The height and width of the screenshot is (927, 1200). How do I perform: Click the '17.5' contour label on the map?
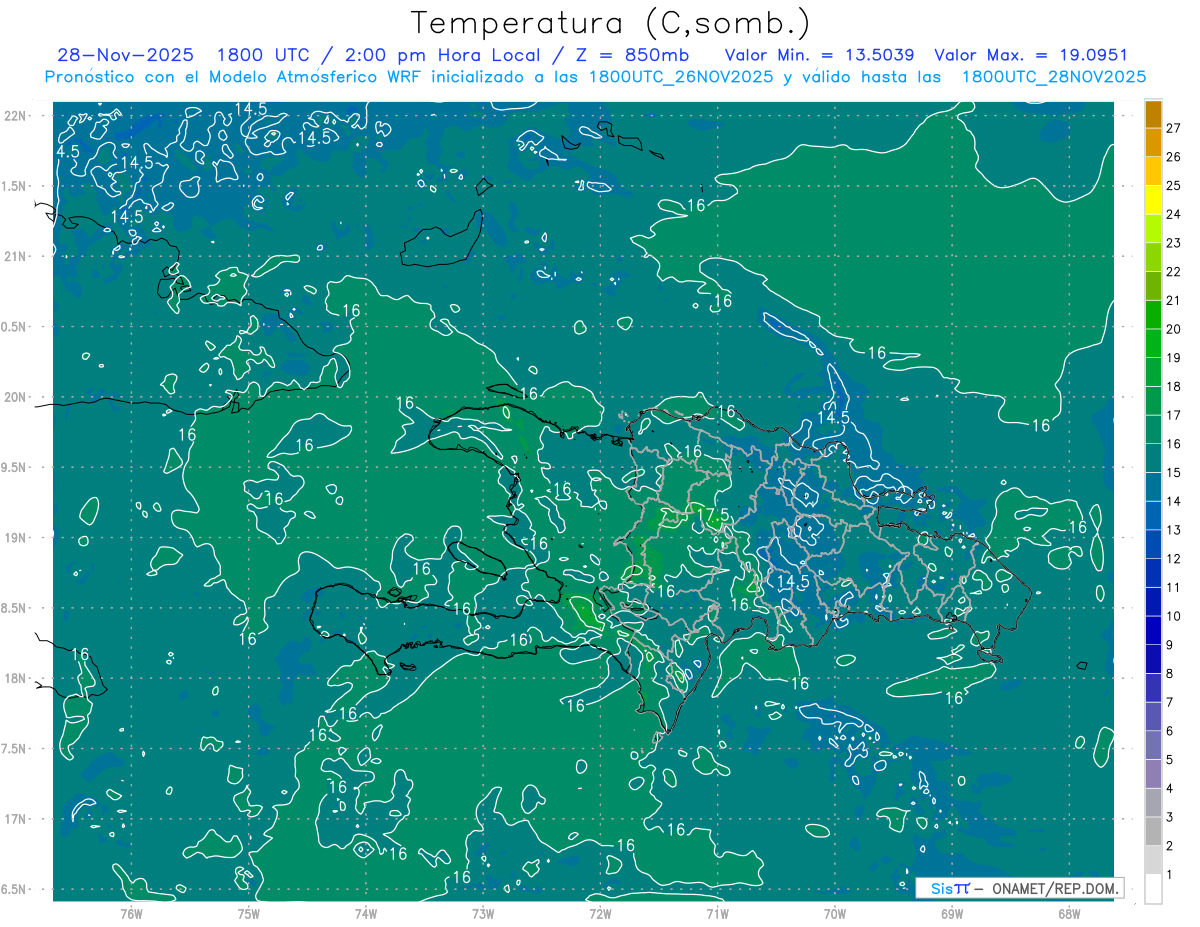[712, 514]
